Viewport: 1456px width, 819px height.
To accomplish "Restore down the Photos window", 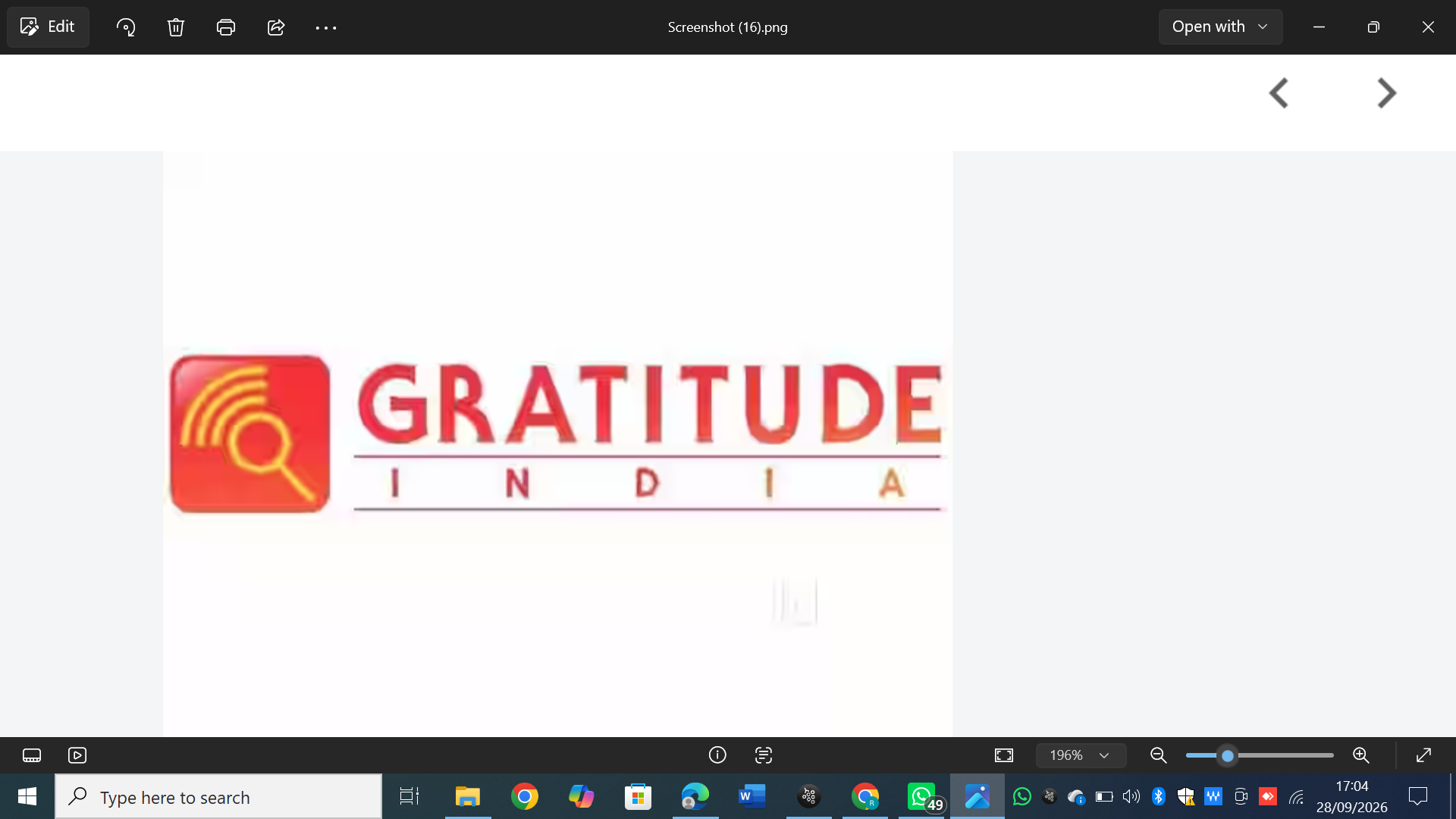I will 1373,27.
